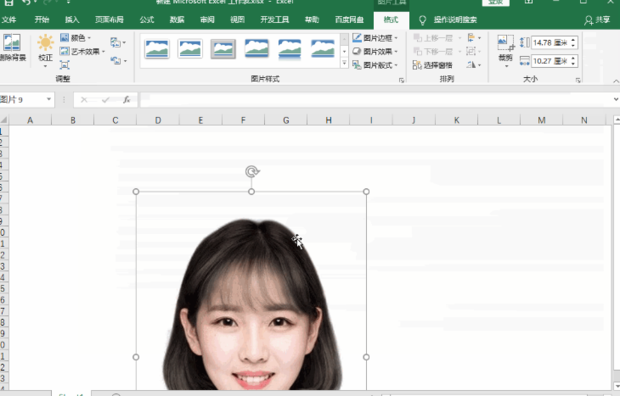Move the vertical scrollbar up with the top arrow
The height and width of the screenshot is (396, 620).
616,119
